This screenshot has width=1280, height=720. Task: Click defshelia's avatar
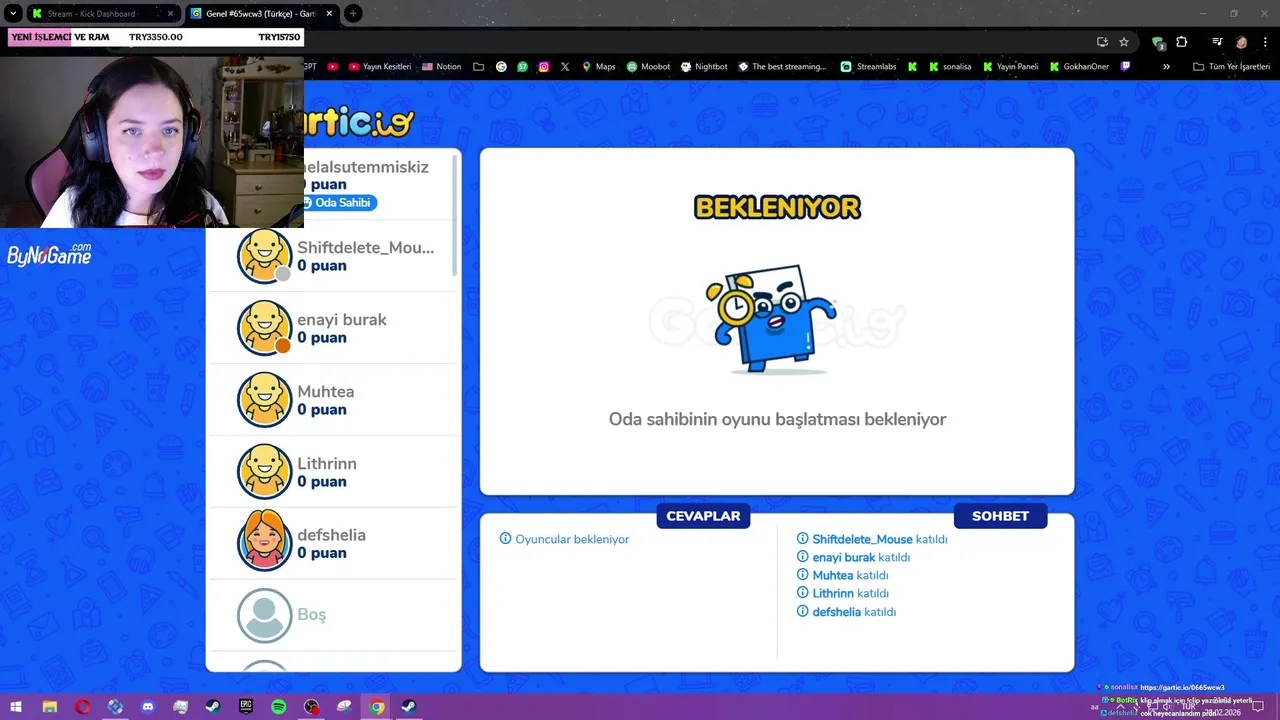264,541
